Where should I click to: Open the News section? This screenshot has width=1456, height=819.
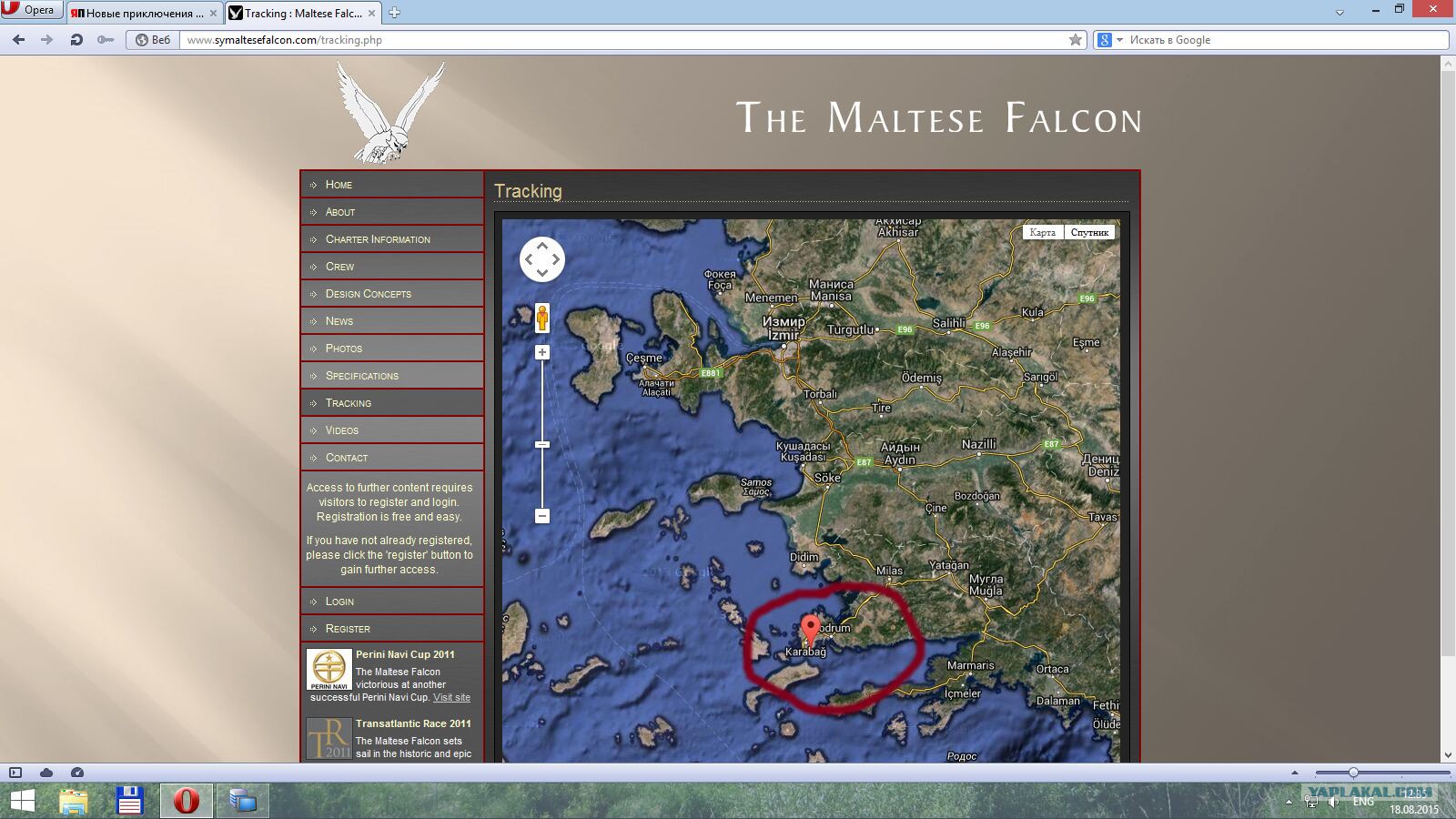tap(392, 321)
